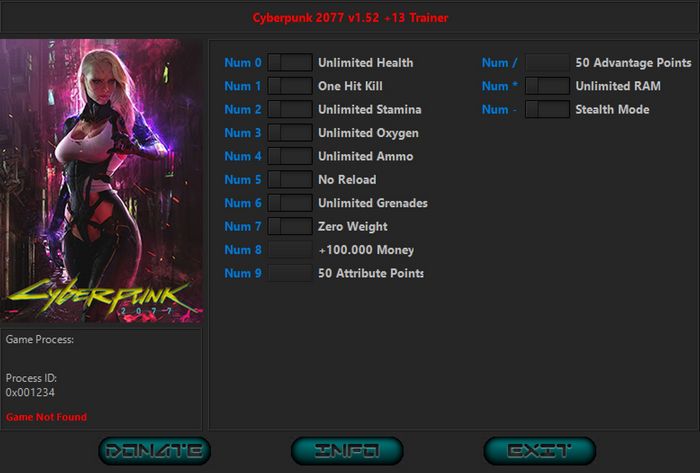Switch on No Reload toggle
700x473 pixels.
pyautogui.click(x=290, y=179)
